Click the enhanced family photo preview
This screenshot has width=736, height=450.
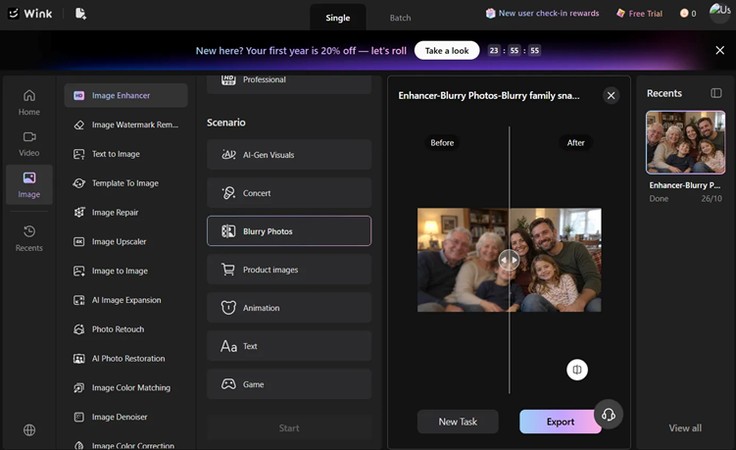pyautogui.click(x=509, y=260)
